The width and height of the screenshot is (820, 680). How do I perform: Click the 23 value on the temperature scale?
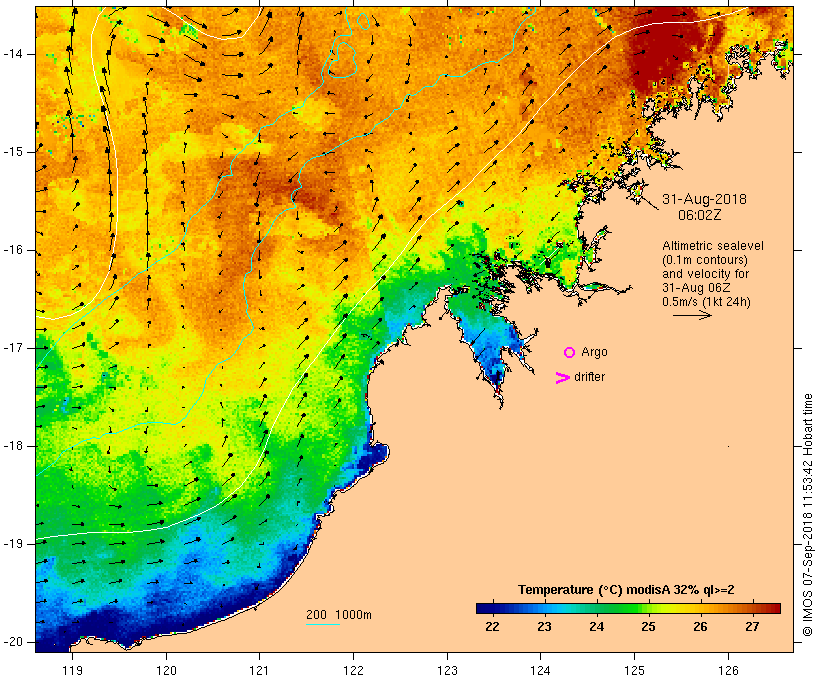tap(544, 627)
